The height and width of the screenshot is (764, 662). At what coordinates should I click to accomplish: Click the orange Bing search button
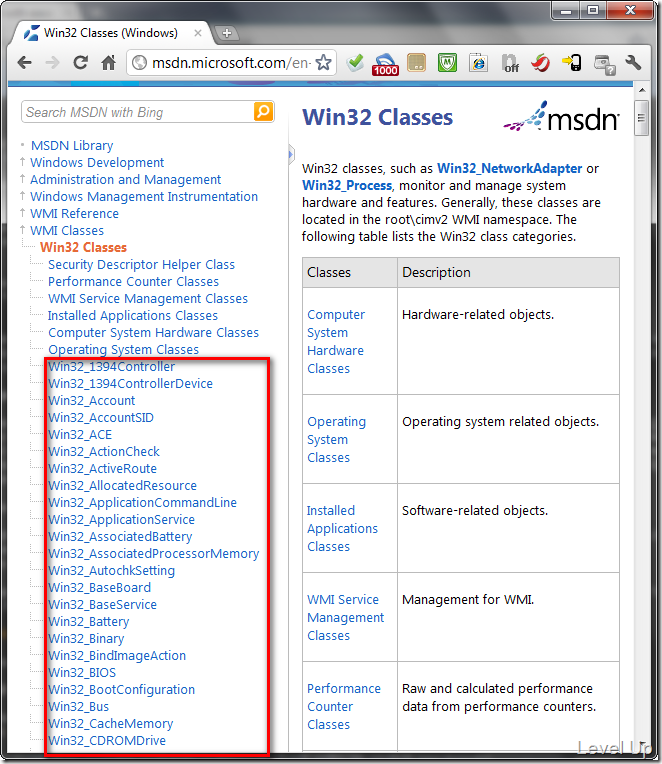(x=263, y=112)
